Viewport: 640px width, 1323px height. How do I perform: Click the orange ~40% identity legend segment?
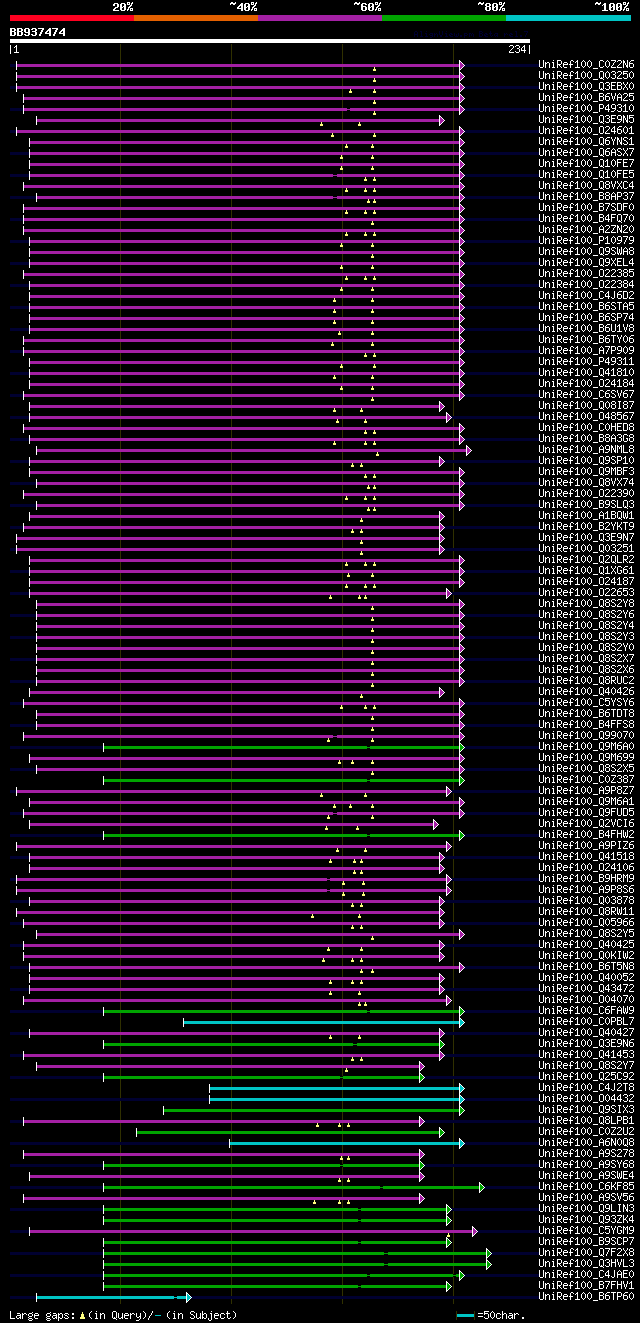[x=196, y=18]
